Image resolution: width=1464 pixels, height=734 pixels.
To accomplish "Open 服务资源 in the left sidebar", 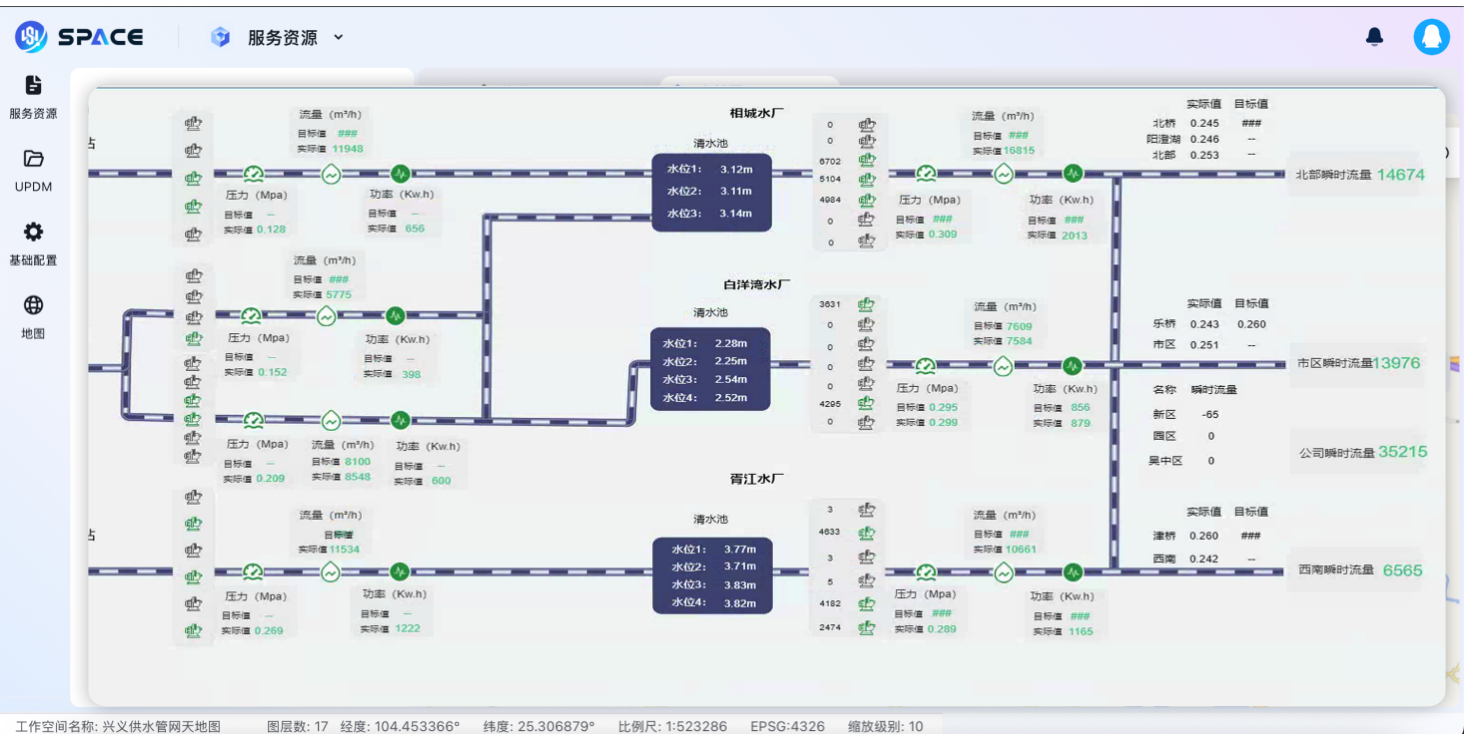I will (33, 97).
